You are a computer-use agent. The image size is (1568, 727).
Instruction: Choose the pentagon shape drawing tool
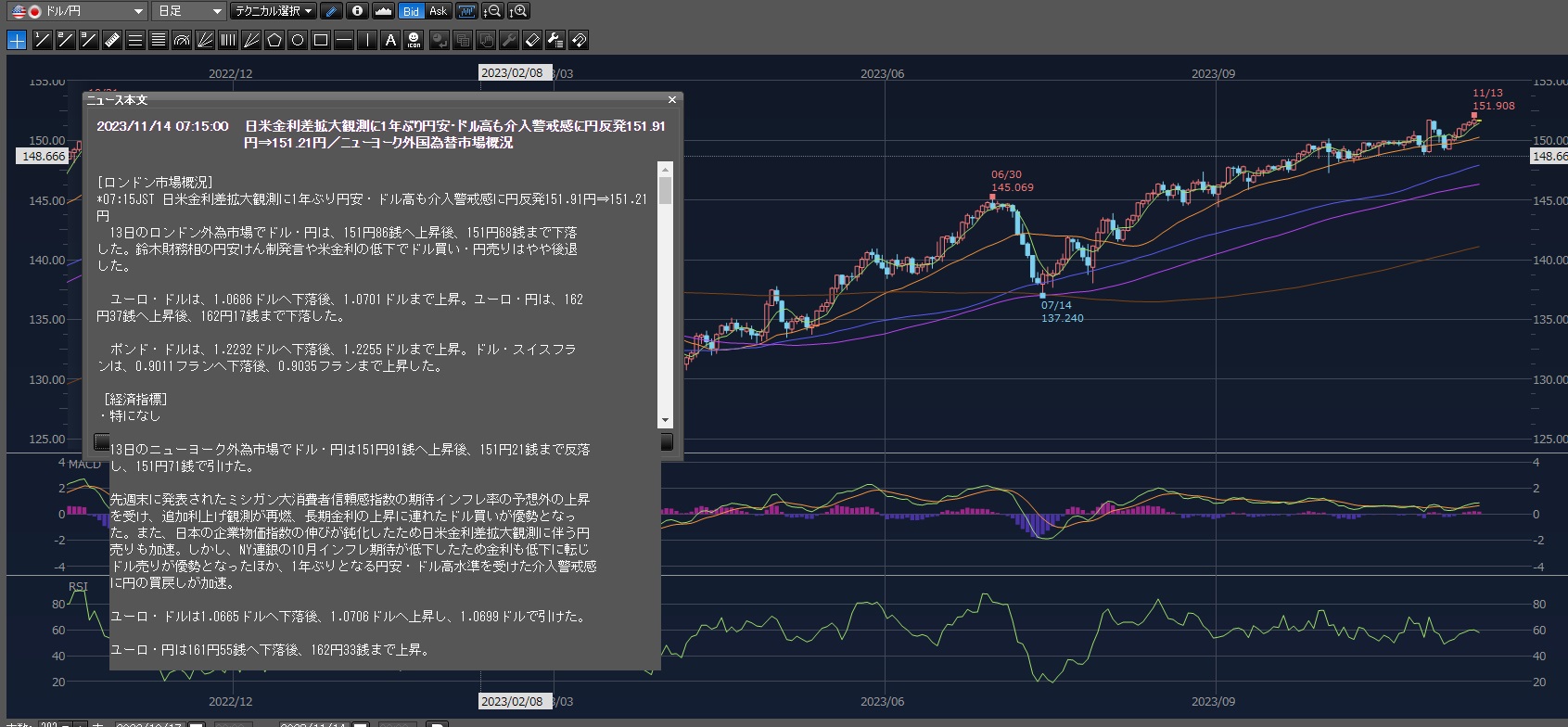(274, 40)
